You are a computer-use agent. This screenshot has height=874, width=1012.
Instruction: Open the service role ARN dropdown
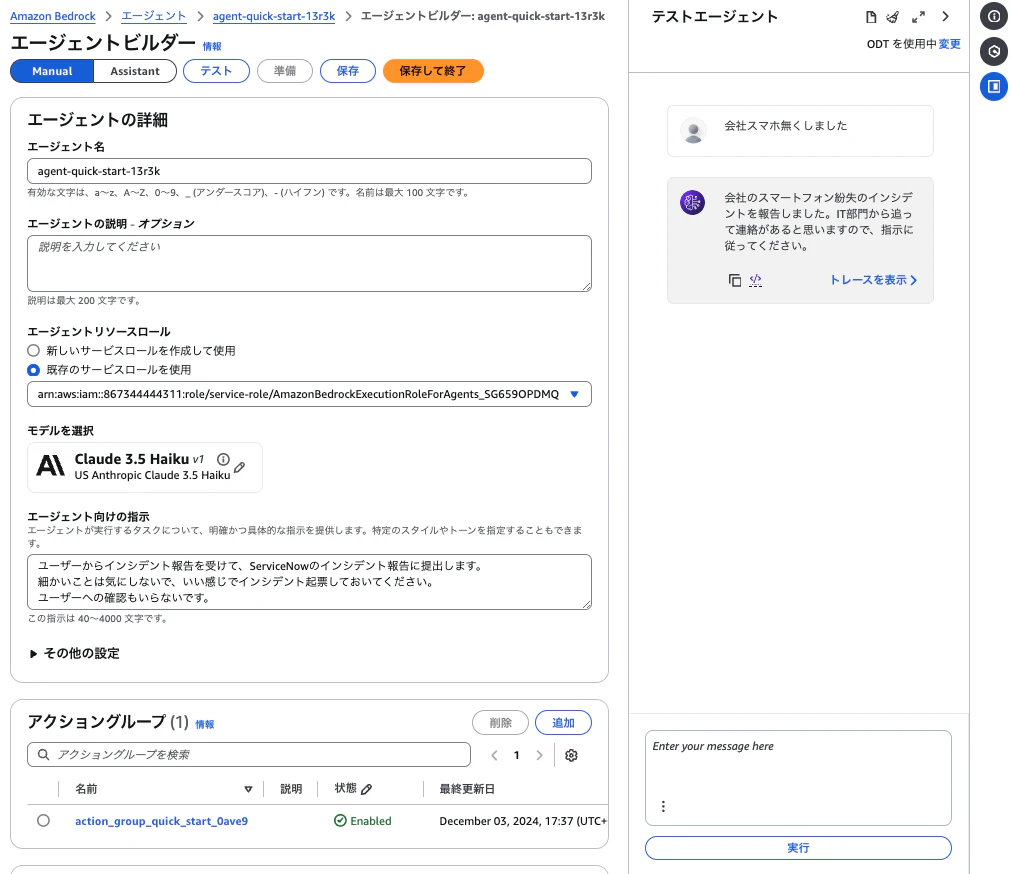click(x=309, y=394)
